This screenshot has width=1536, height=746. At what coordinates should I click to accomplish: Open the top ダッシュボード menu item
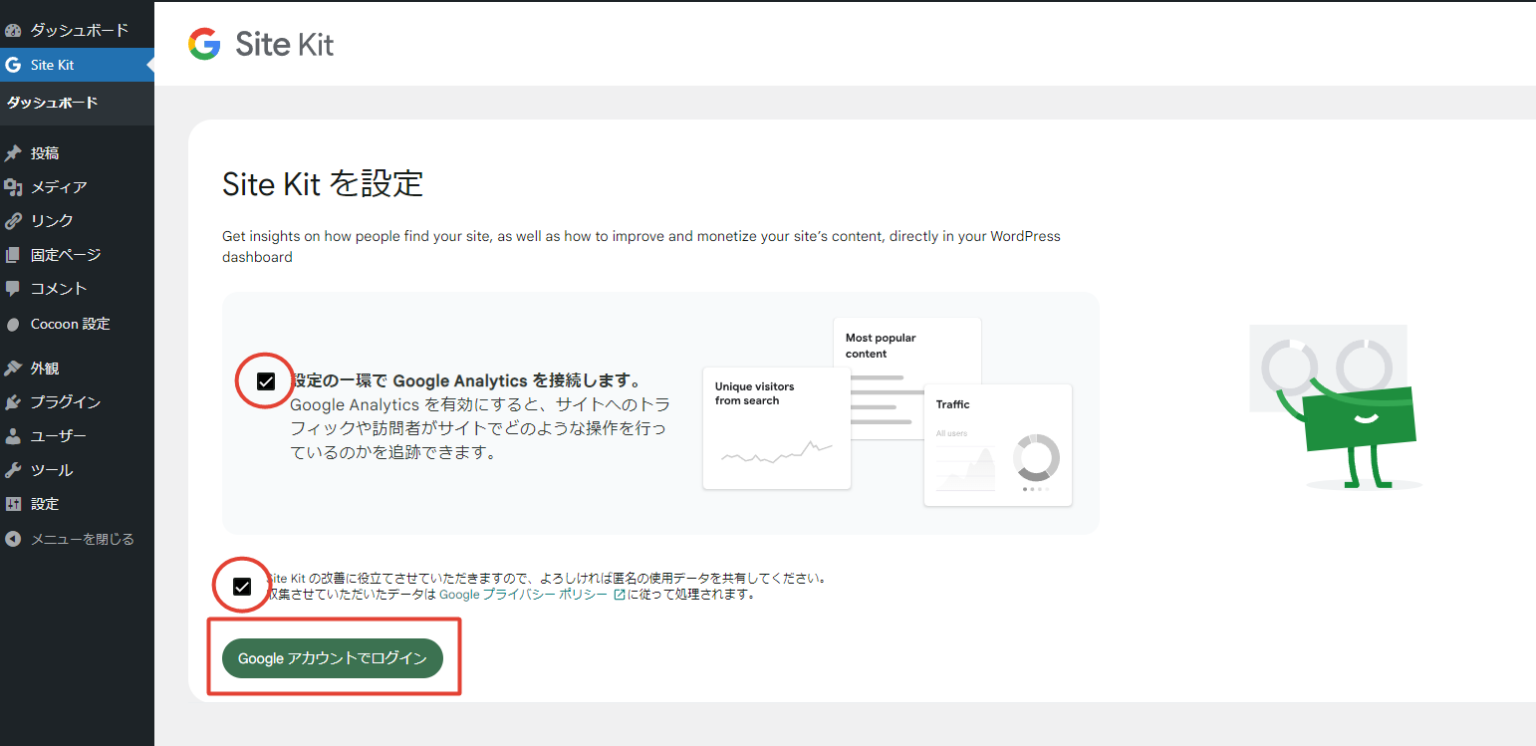tap(77, 31)
